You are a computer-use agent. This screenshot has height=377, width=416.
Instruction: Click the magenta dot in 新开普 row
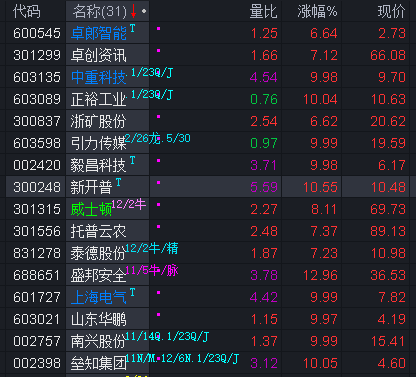click(159, 183)
